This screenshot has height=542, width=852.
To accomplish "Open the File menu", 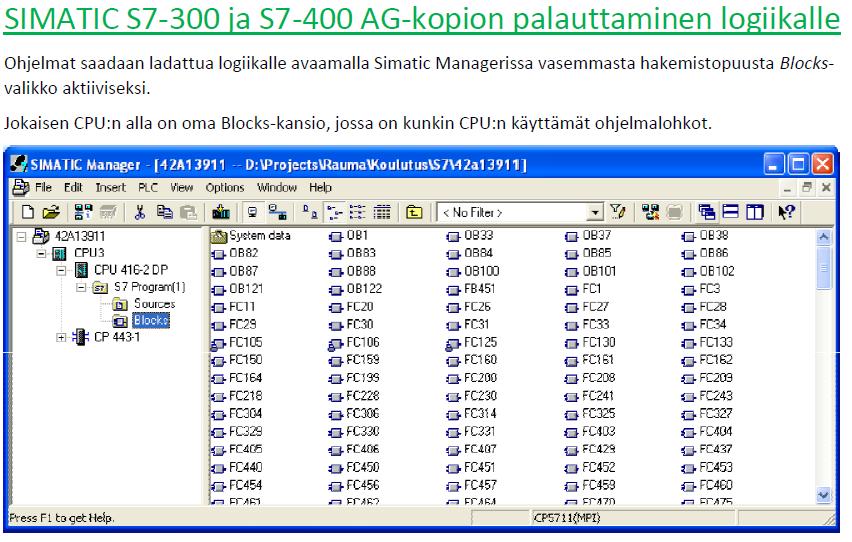I will [x=43, y=188].
